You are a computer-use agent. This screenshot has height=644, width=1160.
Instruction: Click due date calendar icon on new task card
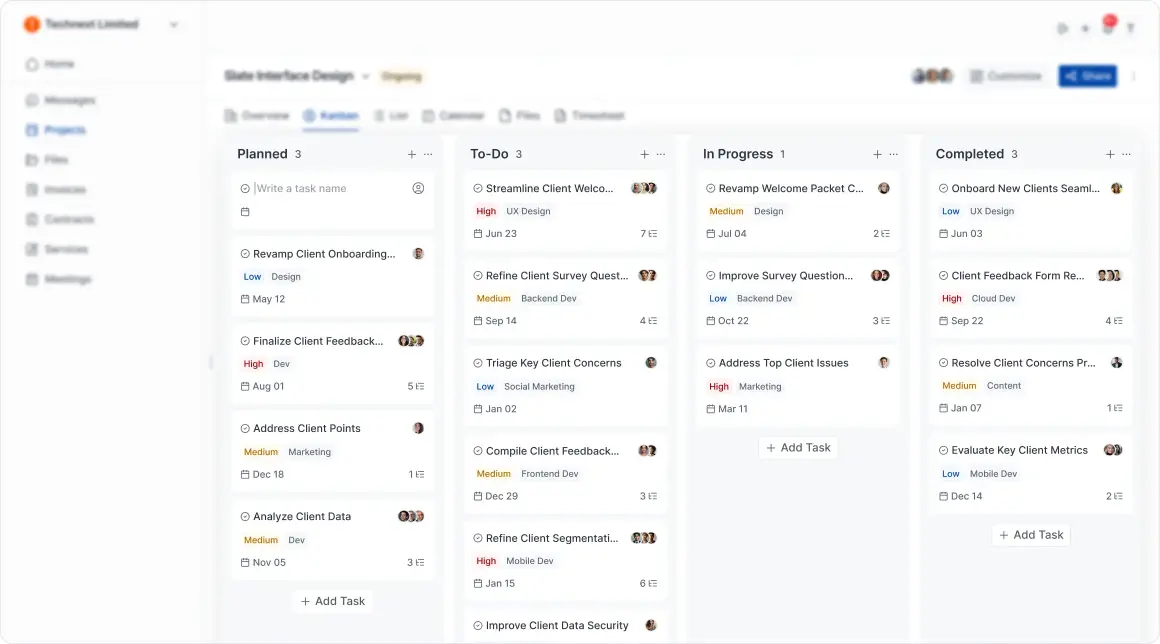(x=245, y=212)
